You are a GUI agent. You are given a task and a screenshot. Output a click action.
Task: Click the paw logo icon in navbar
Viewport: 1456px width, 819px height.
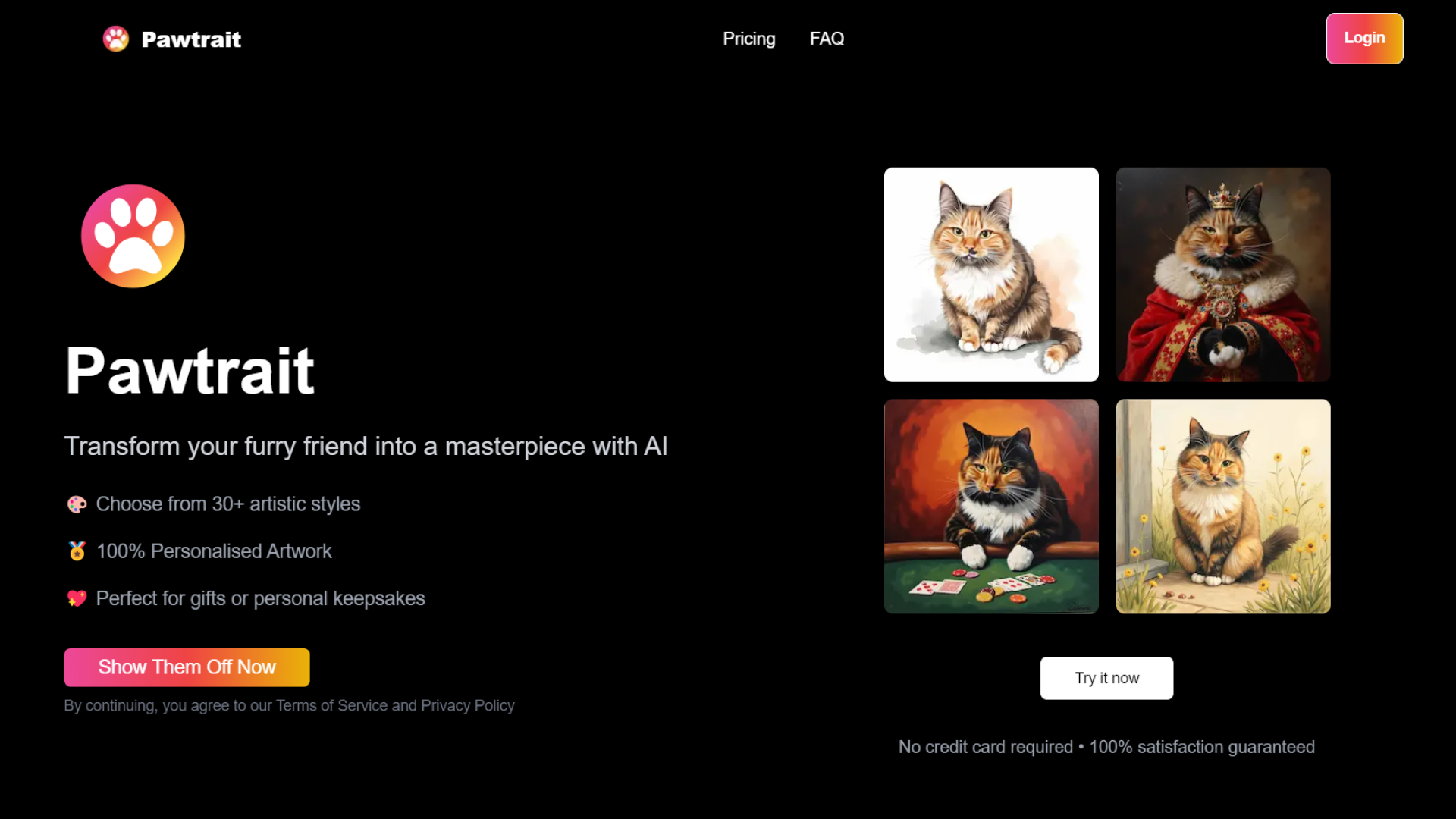click(x=116, y=39)
